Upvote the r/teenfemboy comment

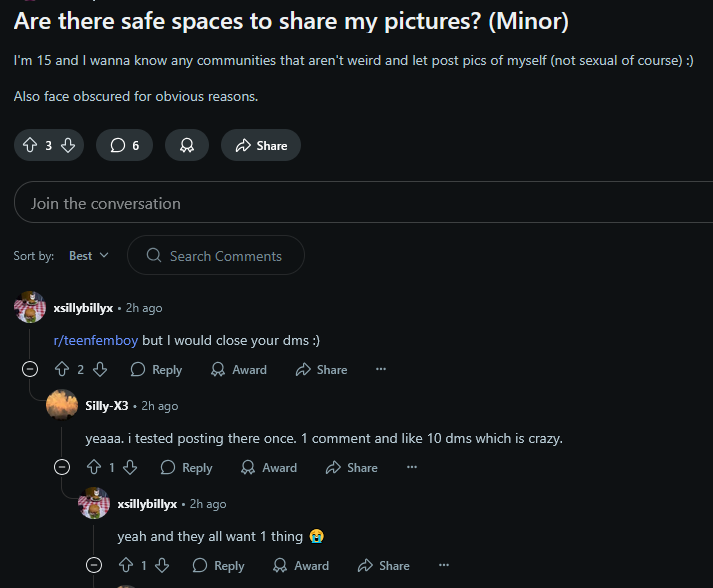[62, 369]
